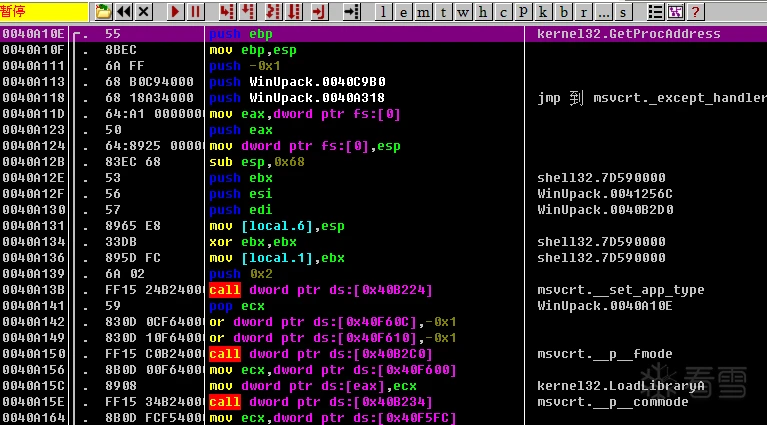Select the 'mov [local.6],esp' instruction
The height and width of the screenshot is (425, 767).
(277, 226)
